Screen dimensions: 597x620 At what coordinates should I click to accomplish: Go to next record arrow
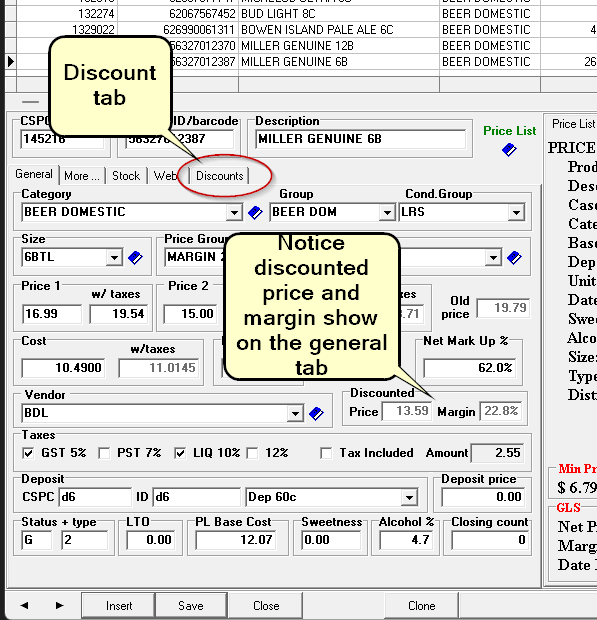59,605
